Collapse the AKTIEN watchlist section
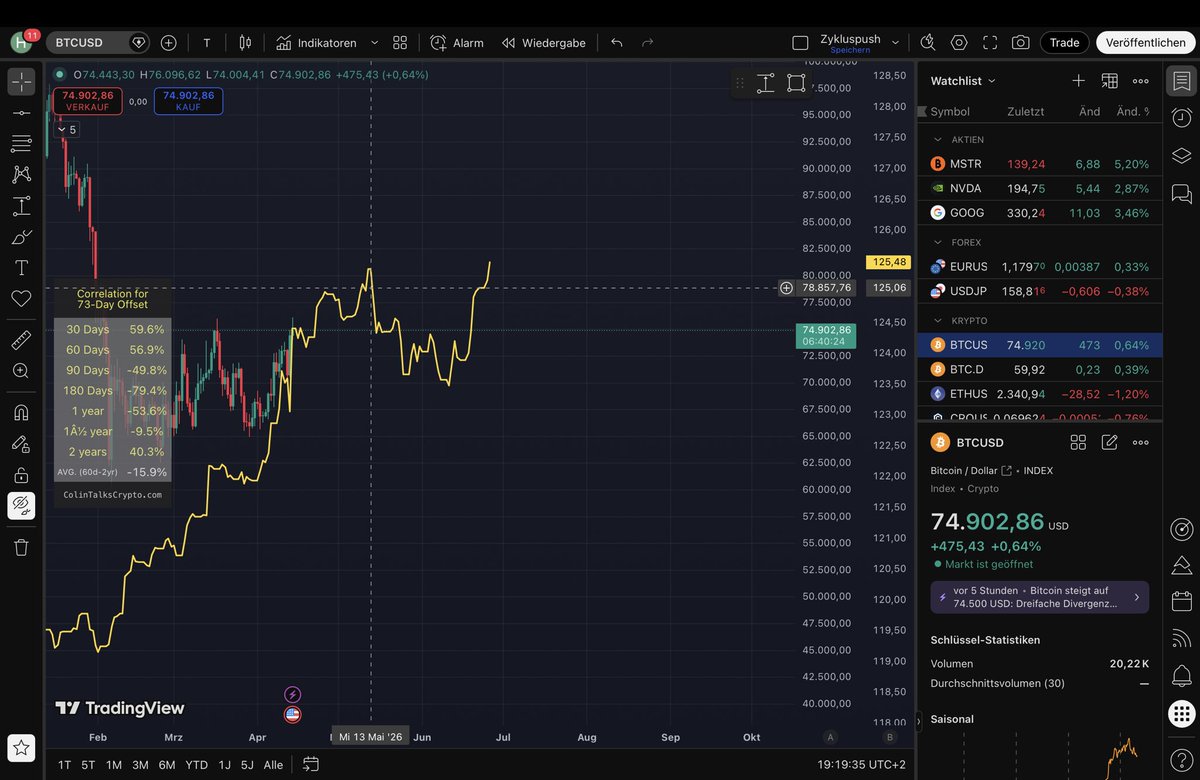 tap(938, 140)
